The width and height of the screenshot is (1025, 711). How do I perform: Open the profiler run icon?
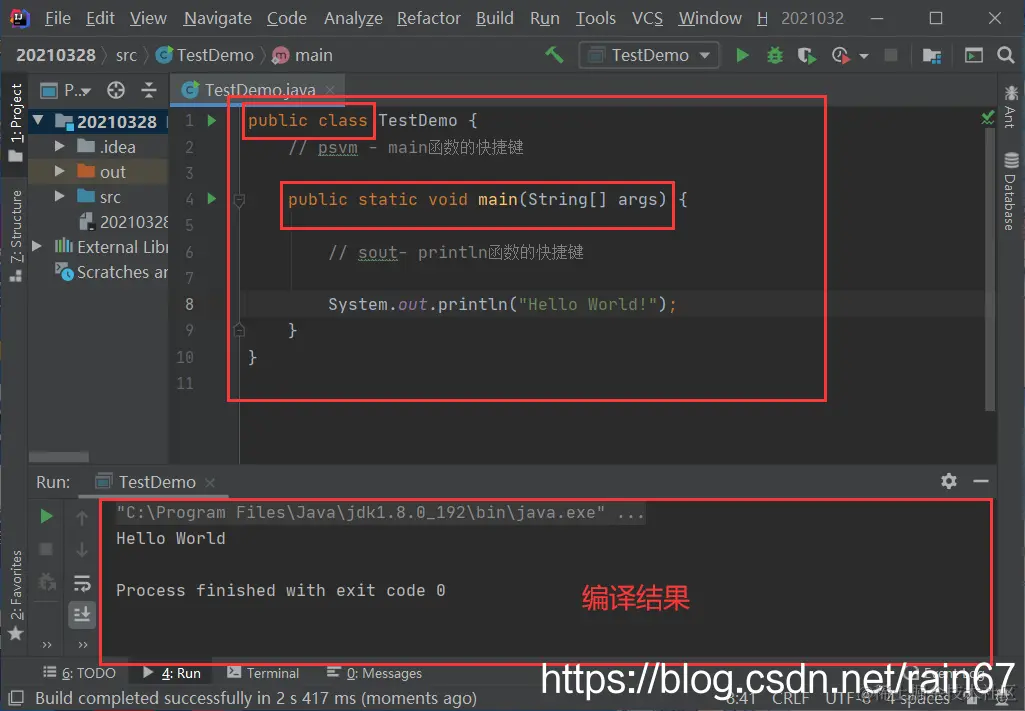click(841, 56)
